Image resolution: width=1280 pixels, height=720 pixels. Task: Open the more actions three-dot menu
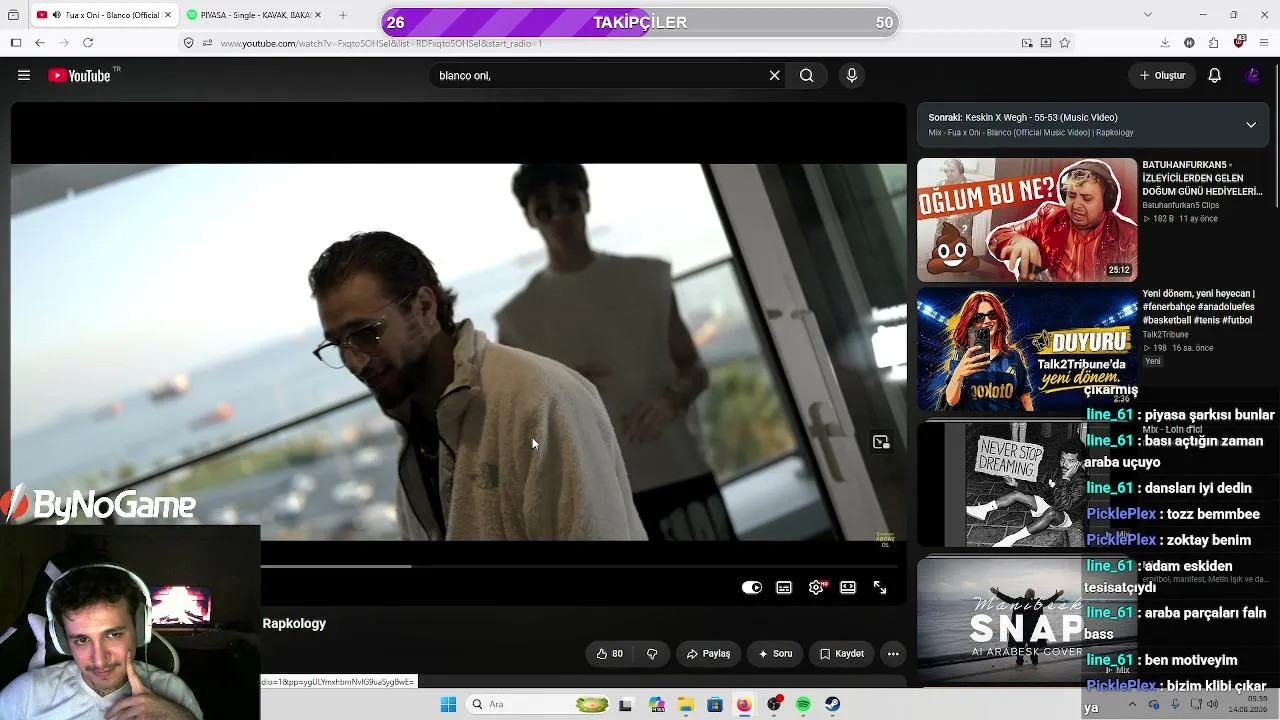click(893, 654)
